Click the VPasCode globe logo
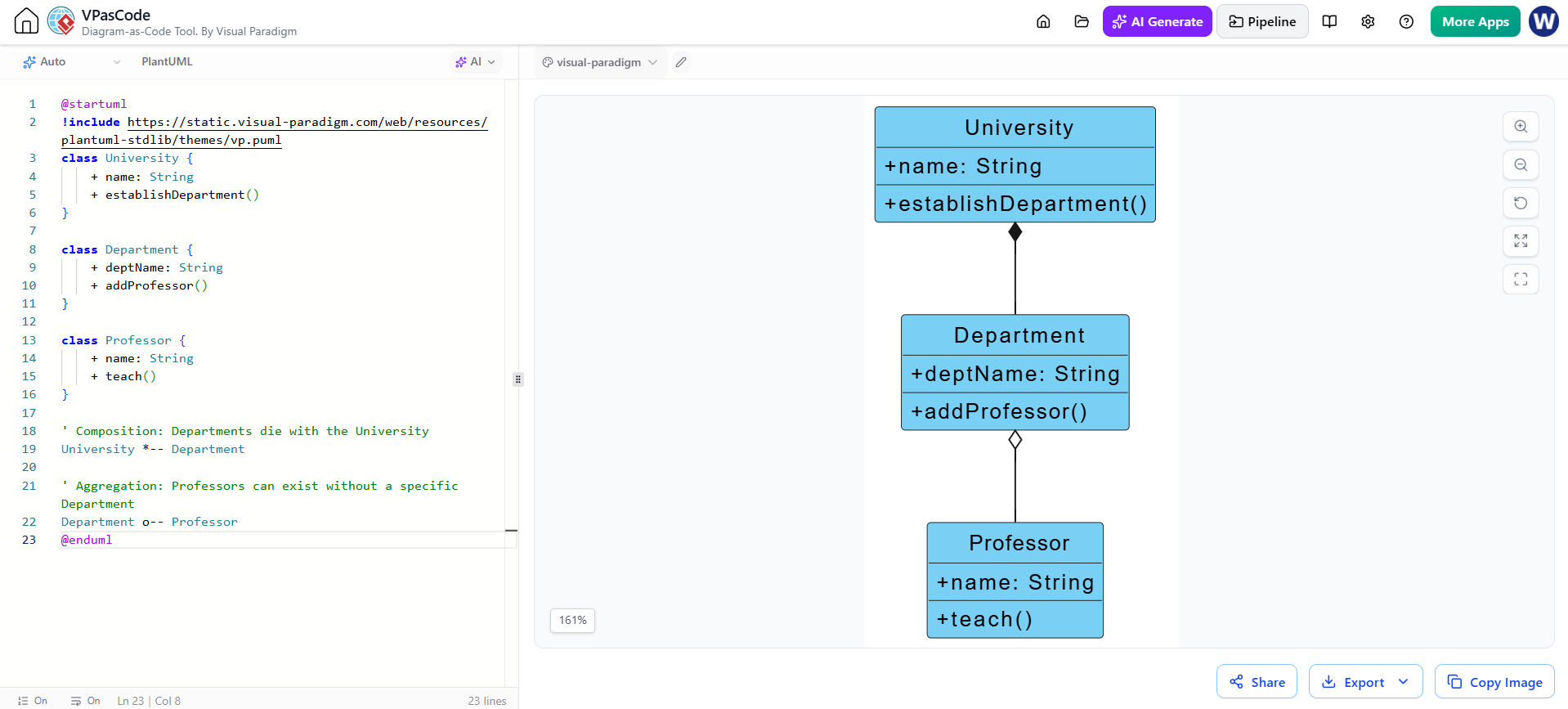 tap(61, 20)
